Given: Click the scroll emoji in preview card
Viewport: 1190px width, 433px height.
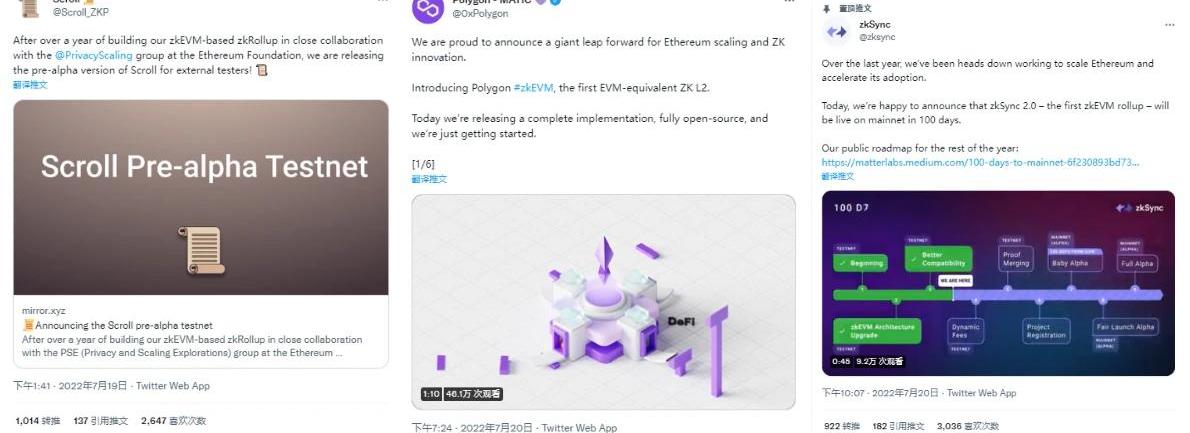Looking at the screenshot, I should (x=29, y=325).
